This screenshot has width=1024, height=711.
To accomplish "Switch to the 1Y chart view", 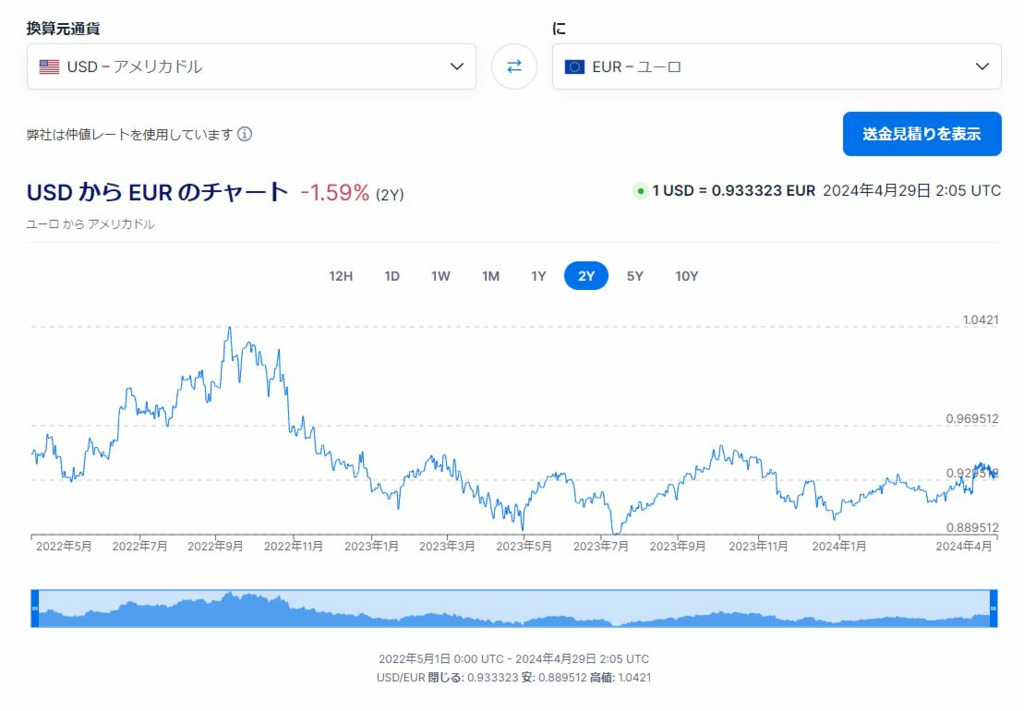I will click(538, 276).
